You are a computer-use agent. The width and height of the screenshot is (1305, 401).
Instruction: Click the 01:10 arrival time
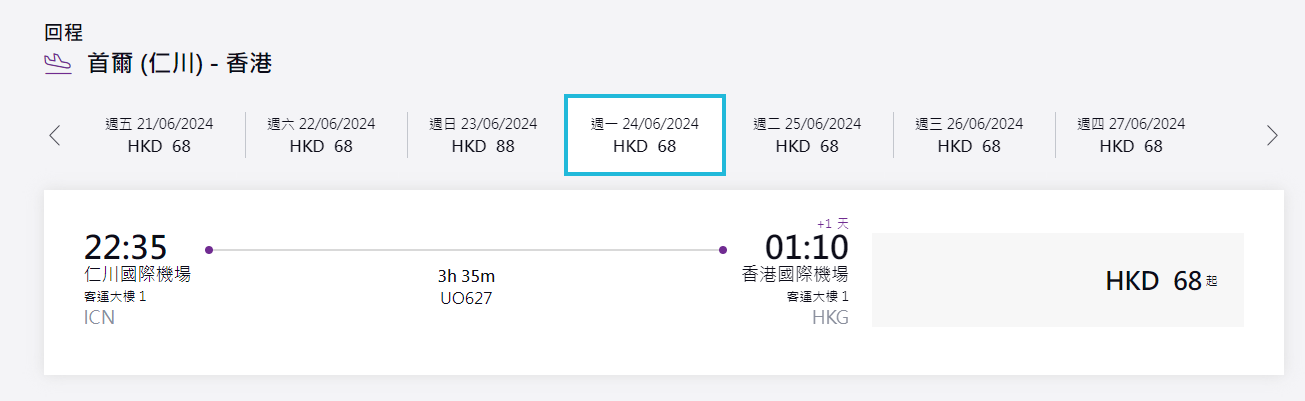(806, 247)
